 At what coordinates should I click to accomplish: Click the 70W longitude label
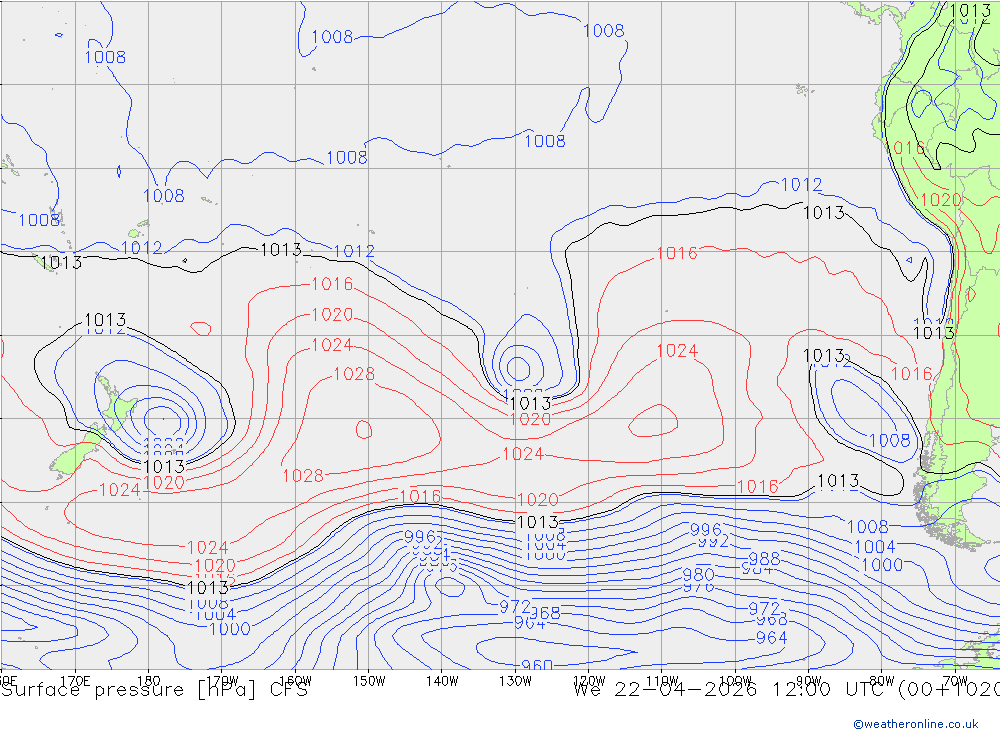(955, 681)
